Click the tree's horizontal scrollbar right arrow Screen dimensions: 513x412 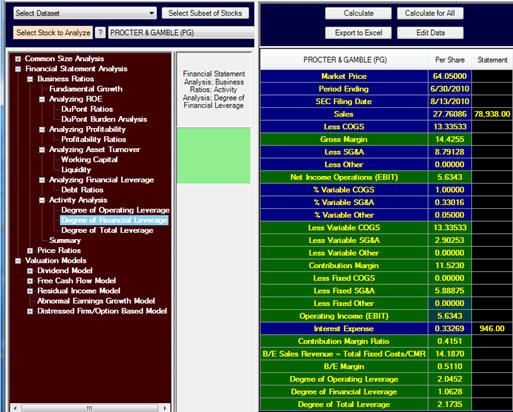165,408
